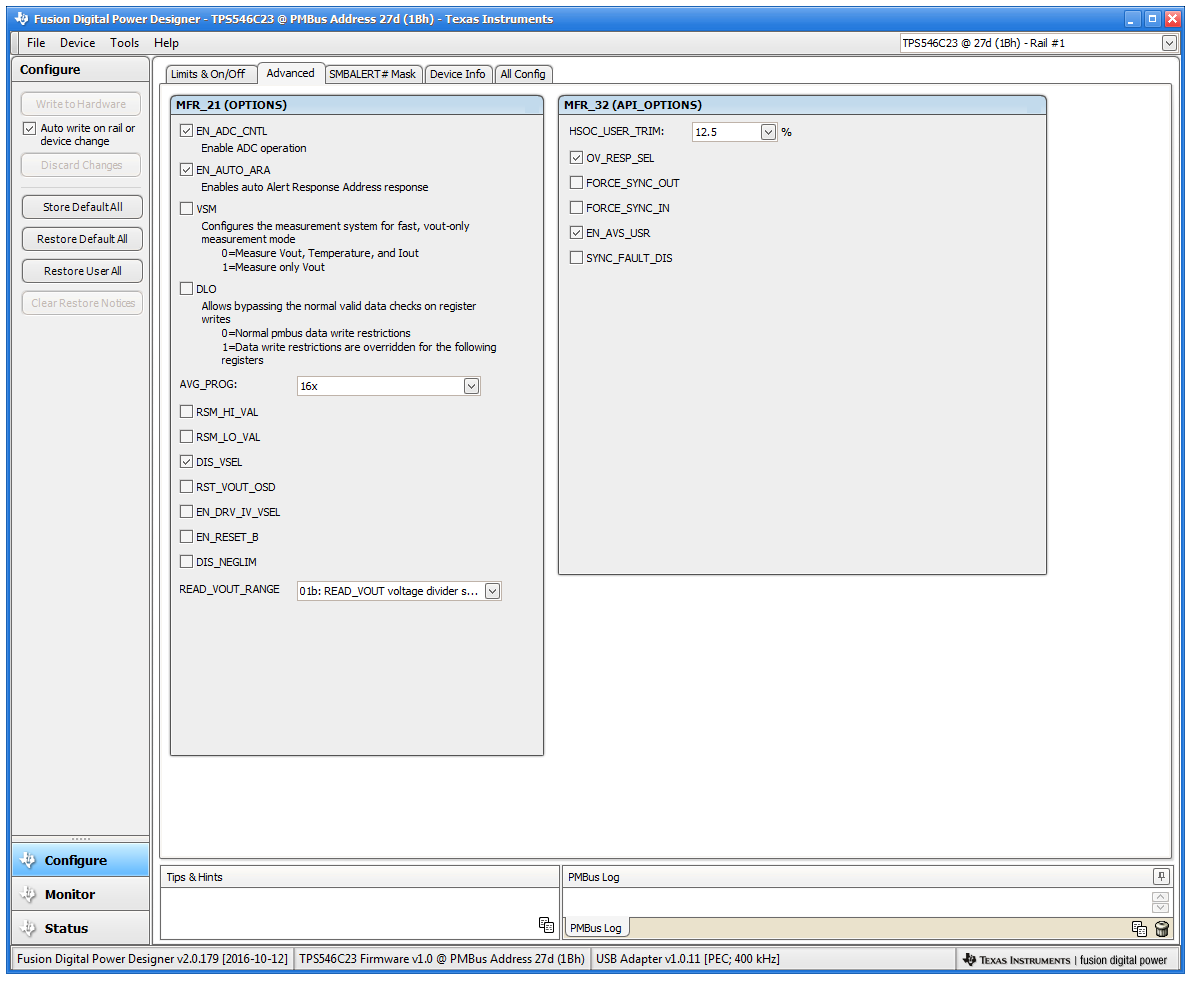Check the FORCE_SYNC_OUT option
The width and height of the screenshot is (1189, 983).
click(x=577, y=182)
